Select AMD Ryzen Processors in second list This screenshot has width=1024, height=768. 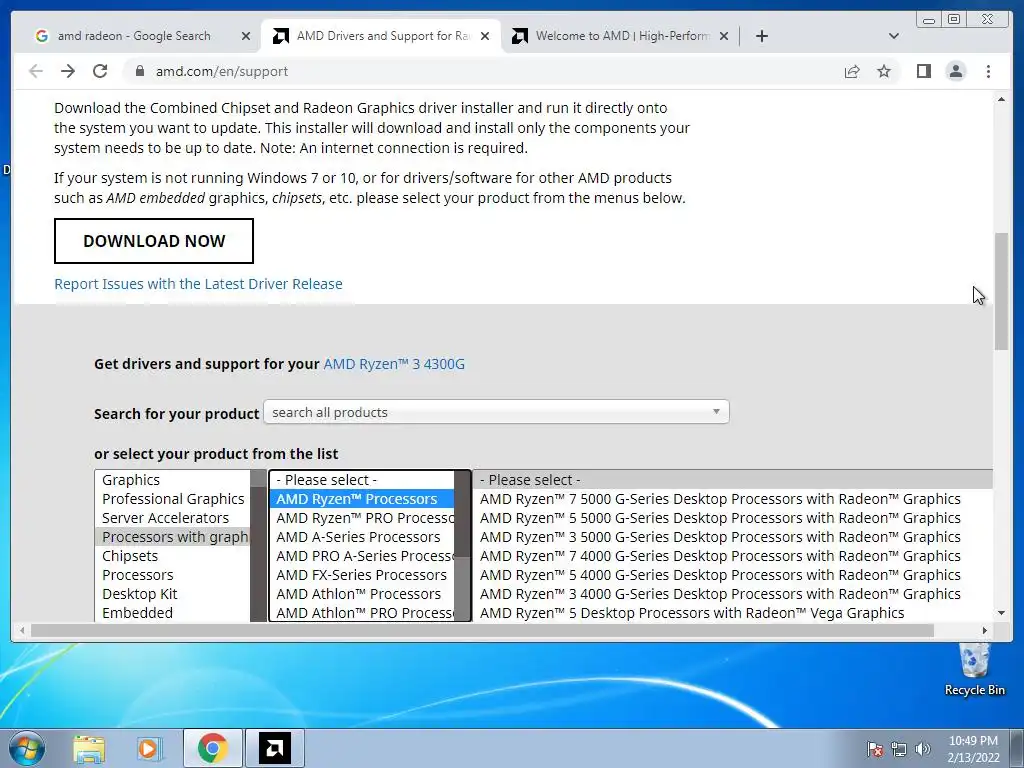362,499
